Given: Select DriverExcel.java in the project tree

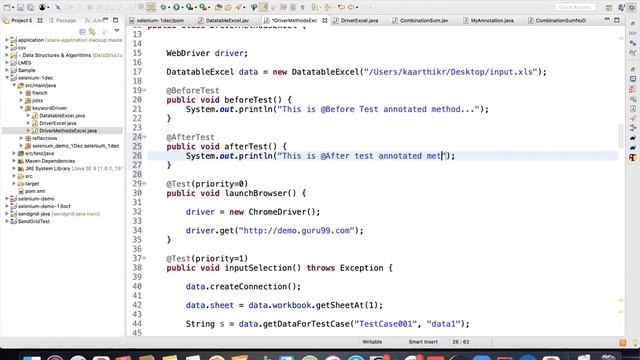Looking at the screenshot, I should point(58,123).
